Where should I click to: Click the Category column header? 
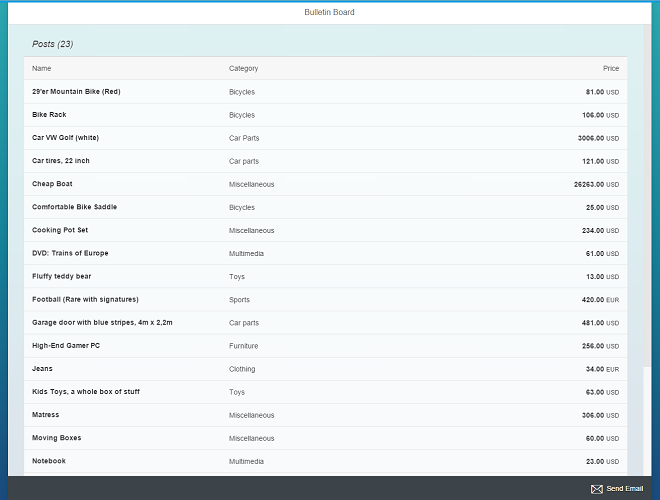pos(243,68)
